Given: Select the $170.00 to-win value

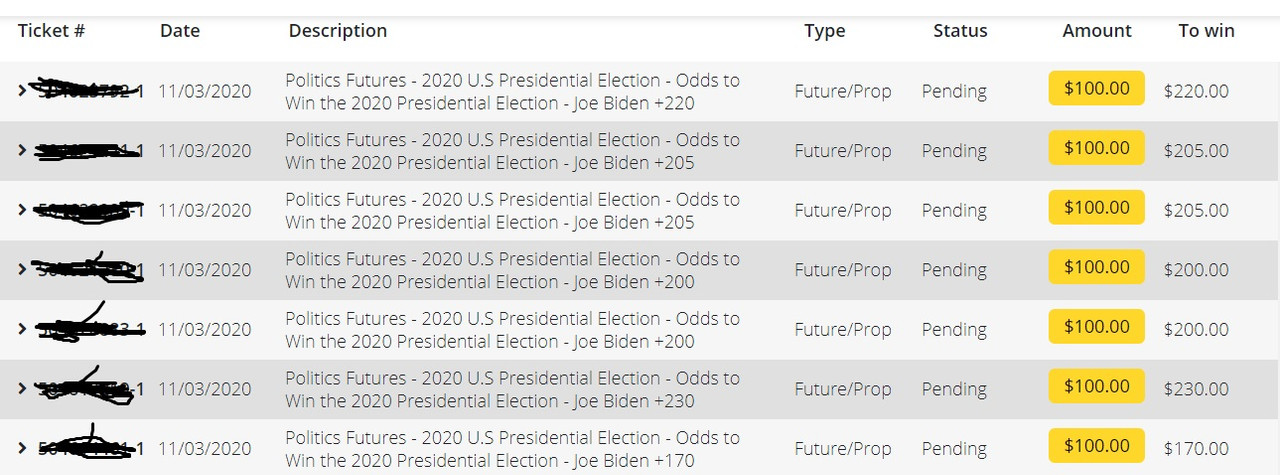Looking at the screenshot, I should pos(1196,449).
